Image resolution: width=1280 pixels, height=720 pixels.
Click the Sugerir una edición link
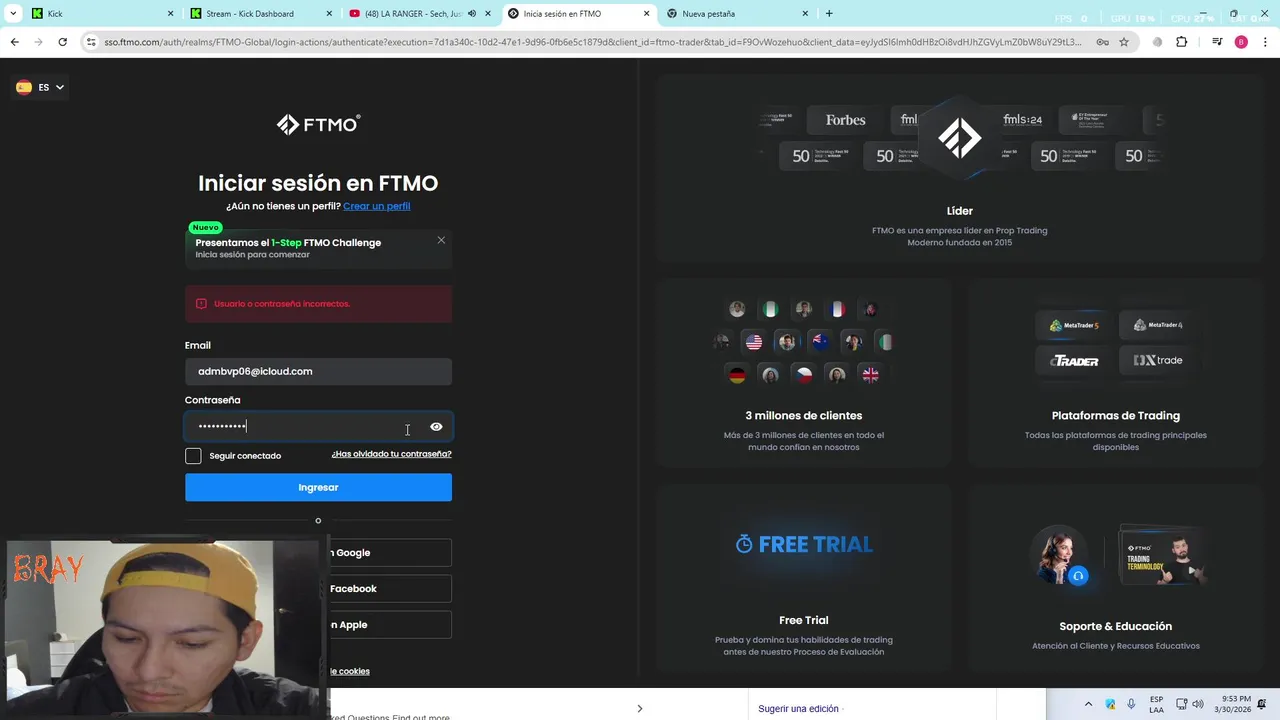point(798,709)
